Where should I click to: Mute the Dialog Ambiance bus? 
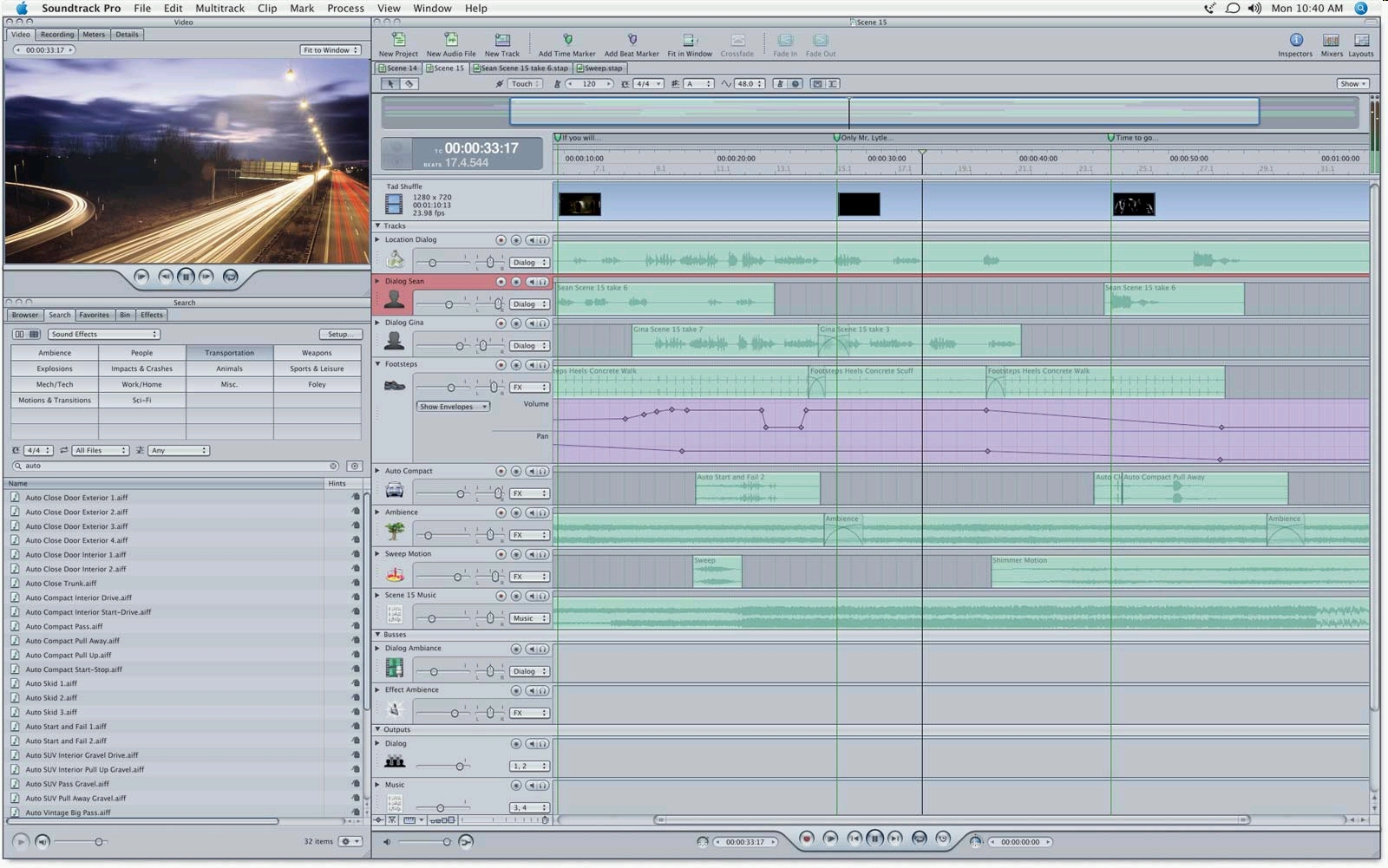click(531, 649)
